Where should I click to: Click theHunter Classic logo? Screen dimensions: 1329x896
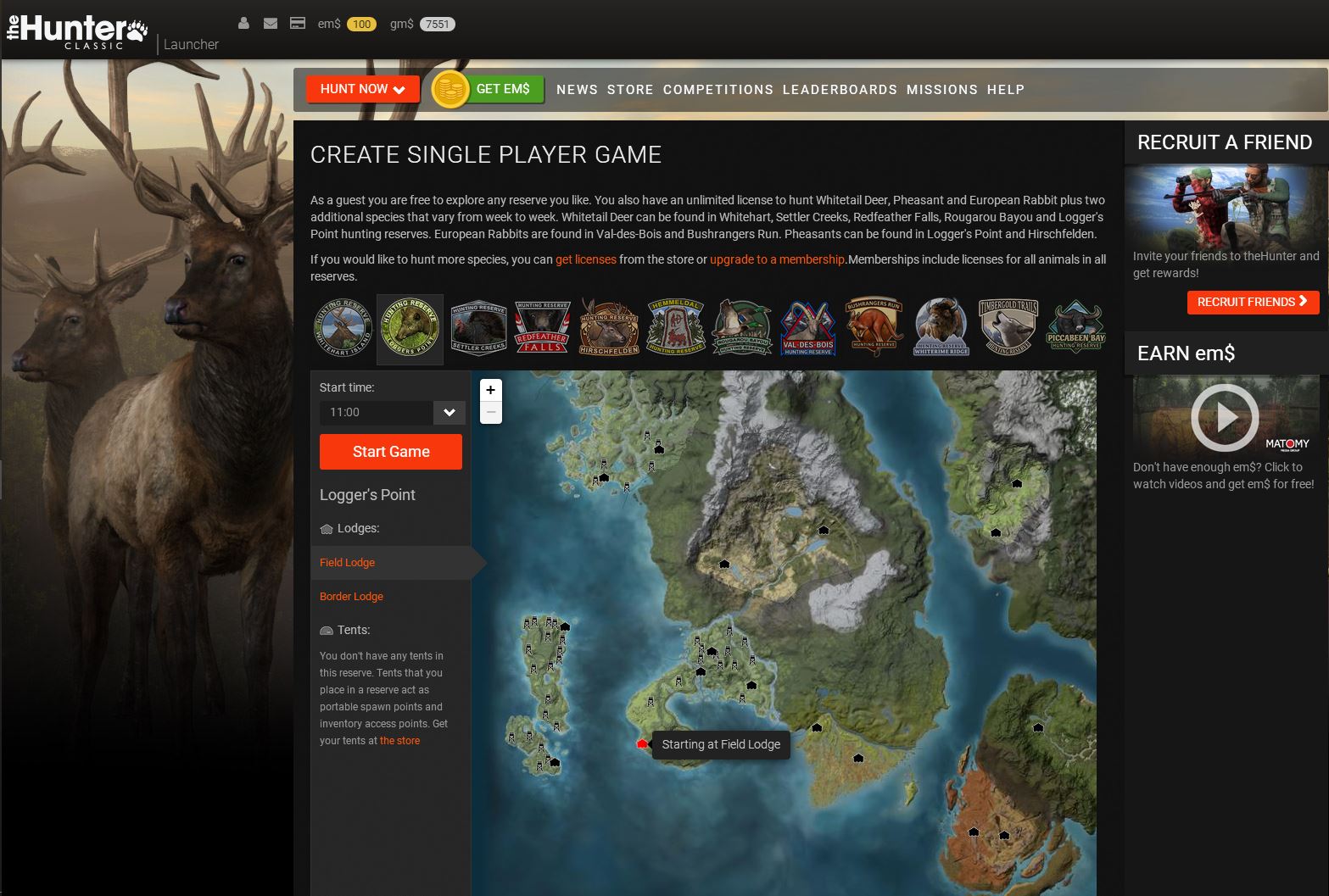(x=77, y=32)
